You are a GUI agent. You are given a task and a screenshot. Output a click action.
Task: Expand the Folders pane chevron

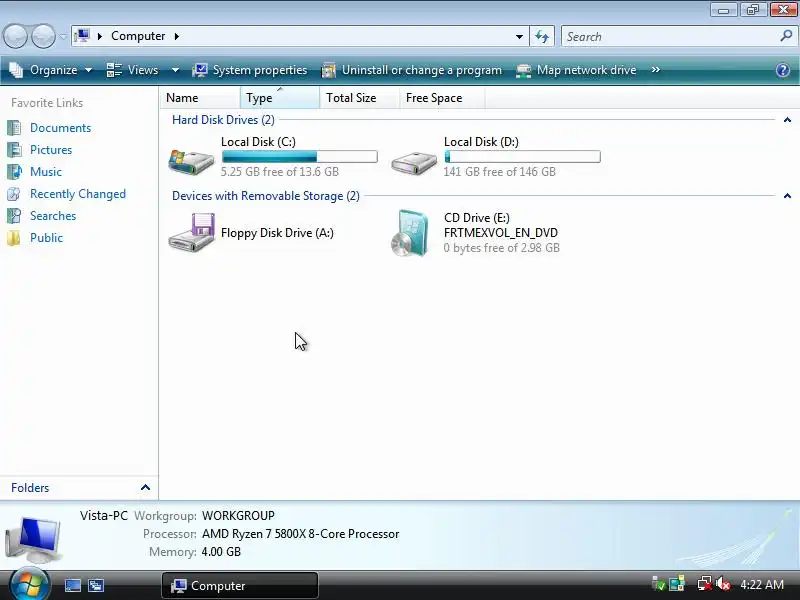(145, 488)
